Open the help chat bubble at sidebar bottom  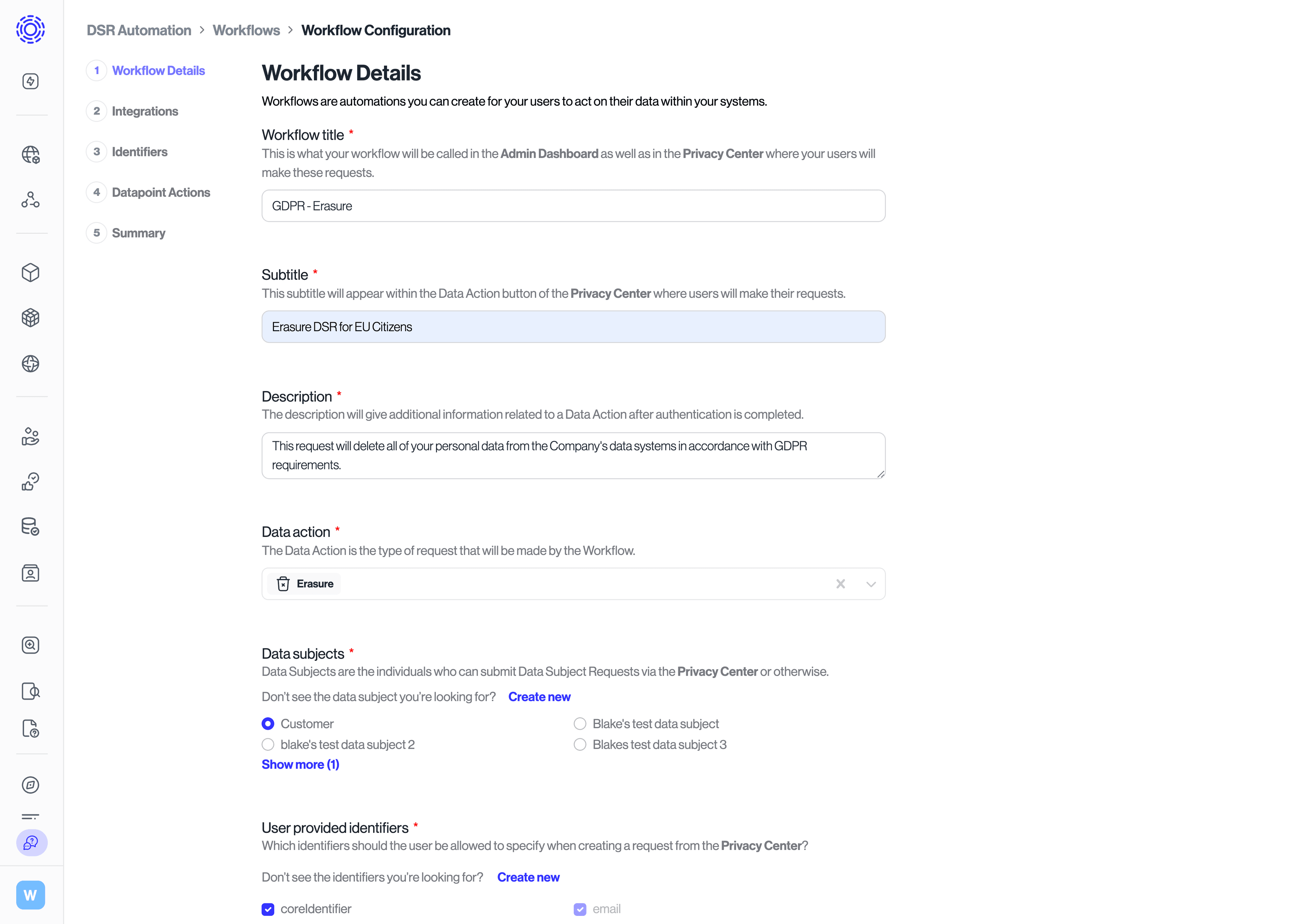click(x=31, y=843)
